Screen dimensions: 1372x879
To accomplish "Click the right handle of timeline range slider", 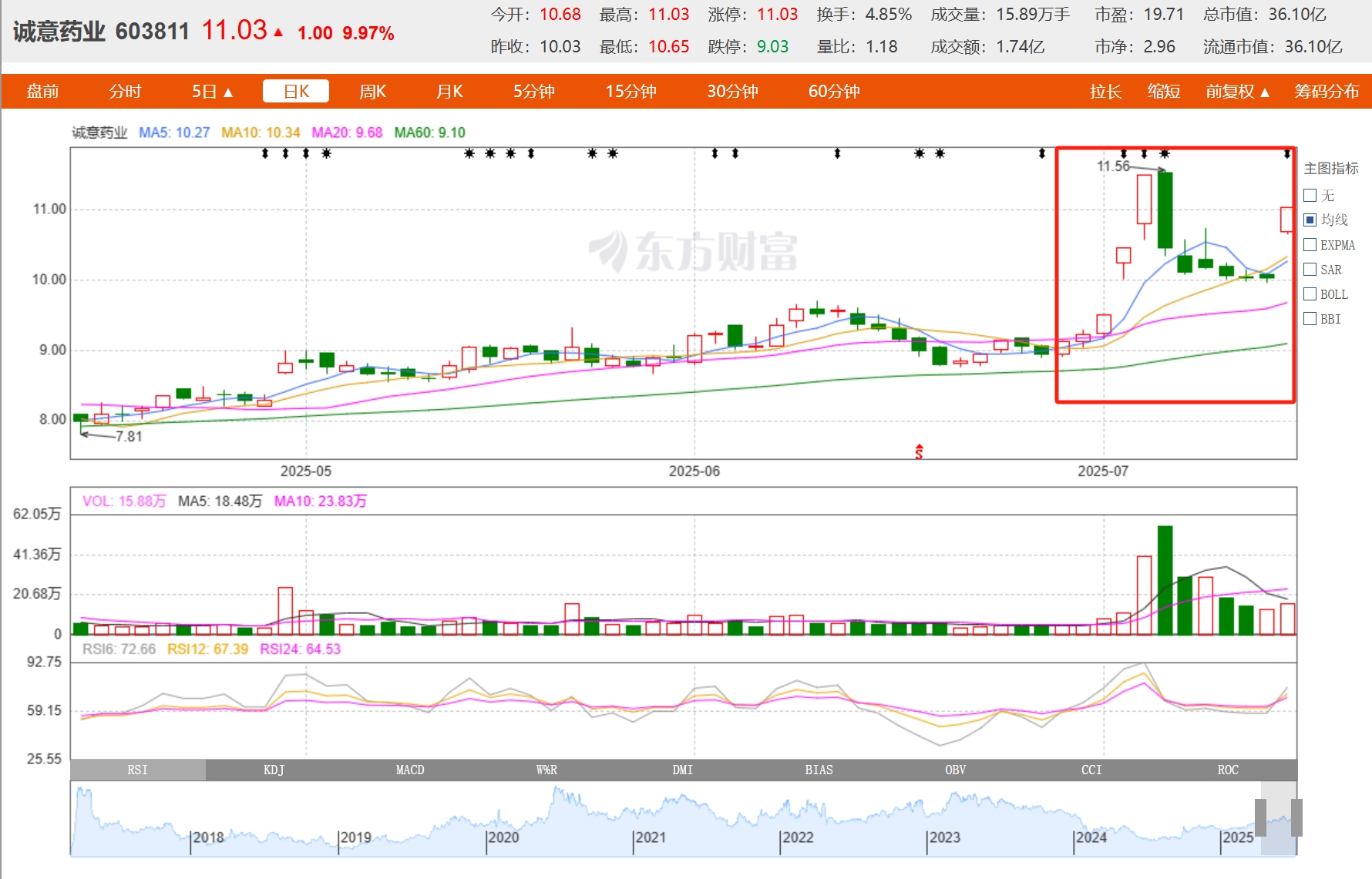I will tap(1296, 817).
